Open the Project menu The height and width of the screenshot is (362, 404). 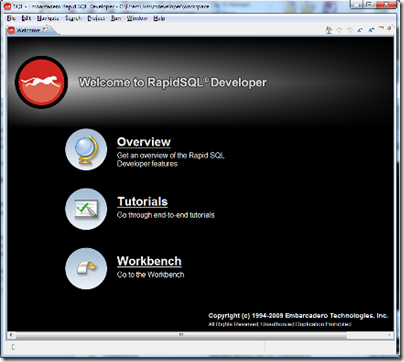coord(96,18)
